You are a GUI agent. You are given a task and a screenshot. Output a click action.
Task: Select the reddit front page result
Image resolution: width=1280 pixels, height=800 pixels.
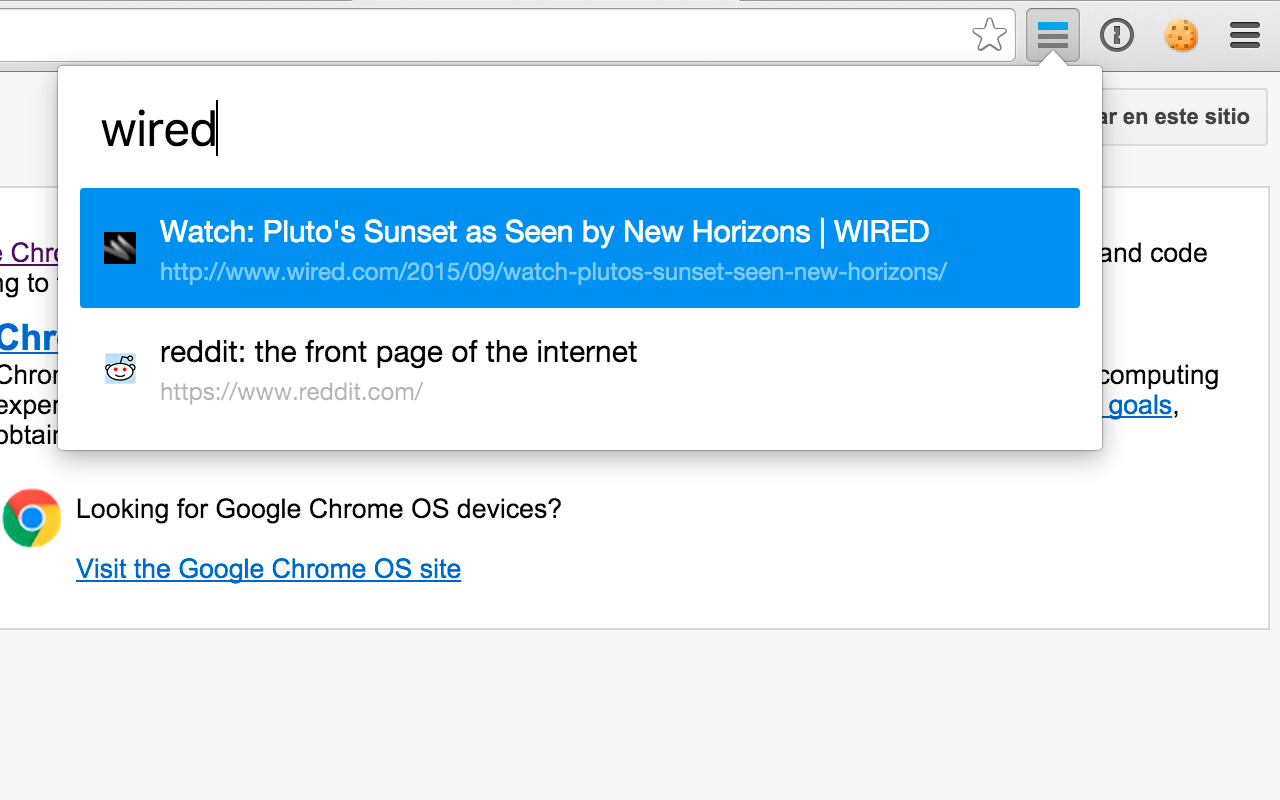[580, 368]
